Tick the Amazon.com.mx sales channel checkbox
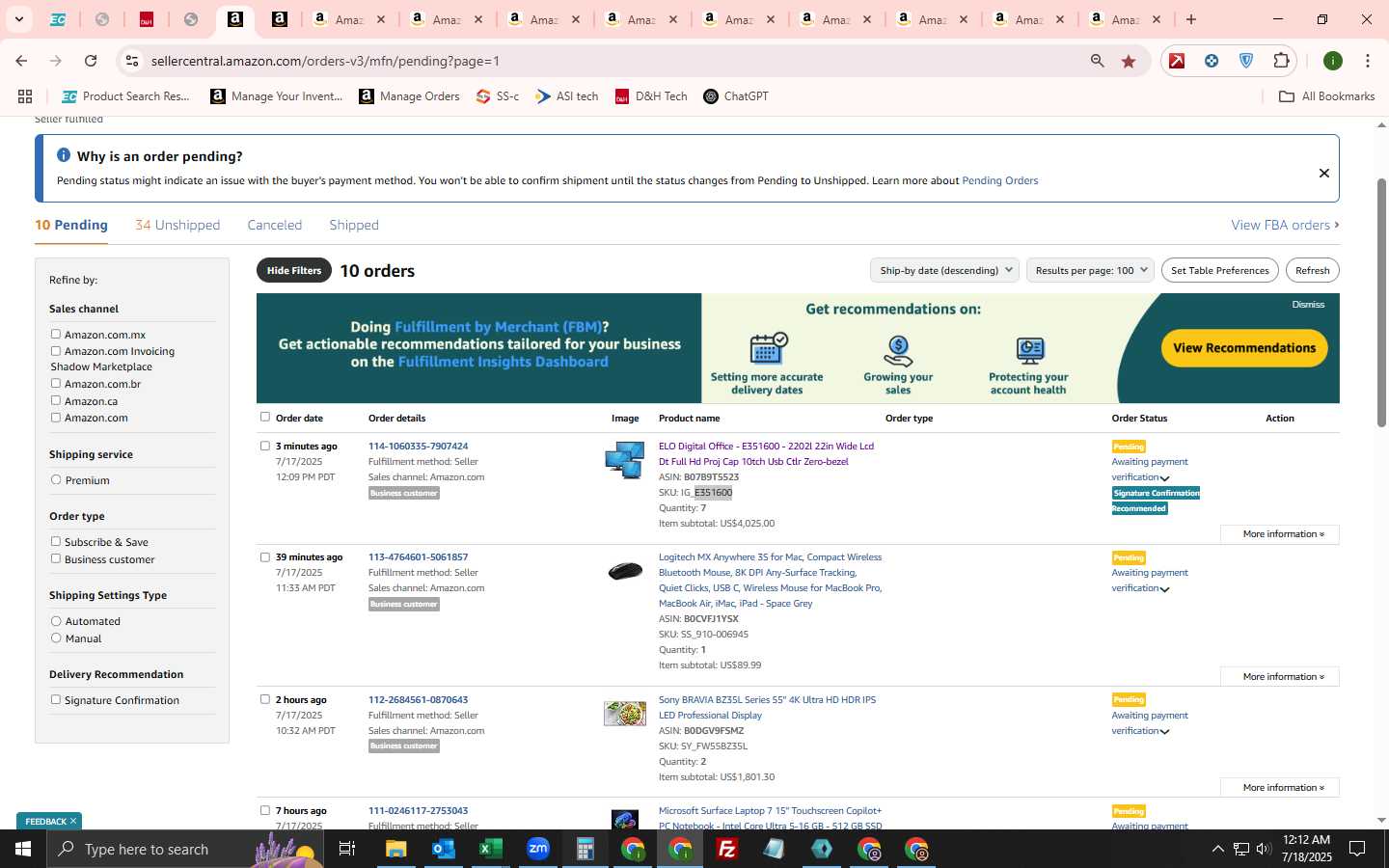Image resolution: width=1389 pixels, height=868 pixels. (x=56, y=334)
